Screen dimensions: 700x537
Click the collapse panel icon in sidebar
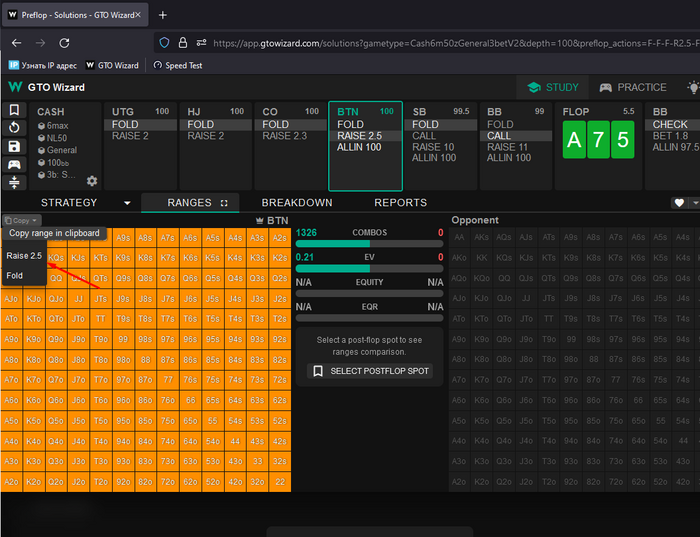pos(14,182)
